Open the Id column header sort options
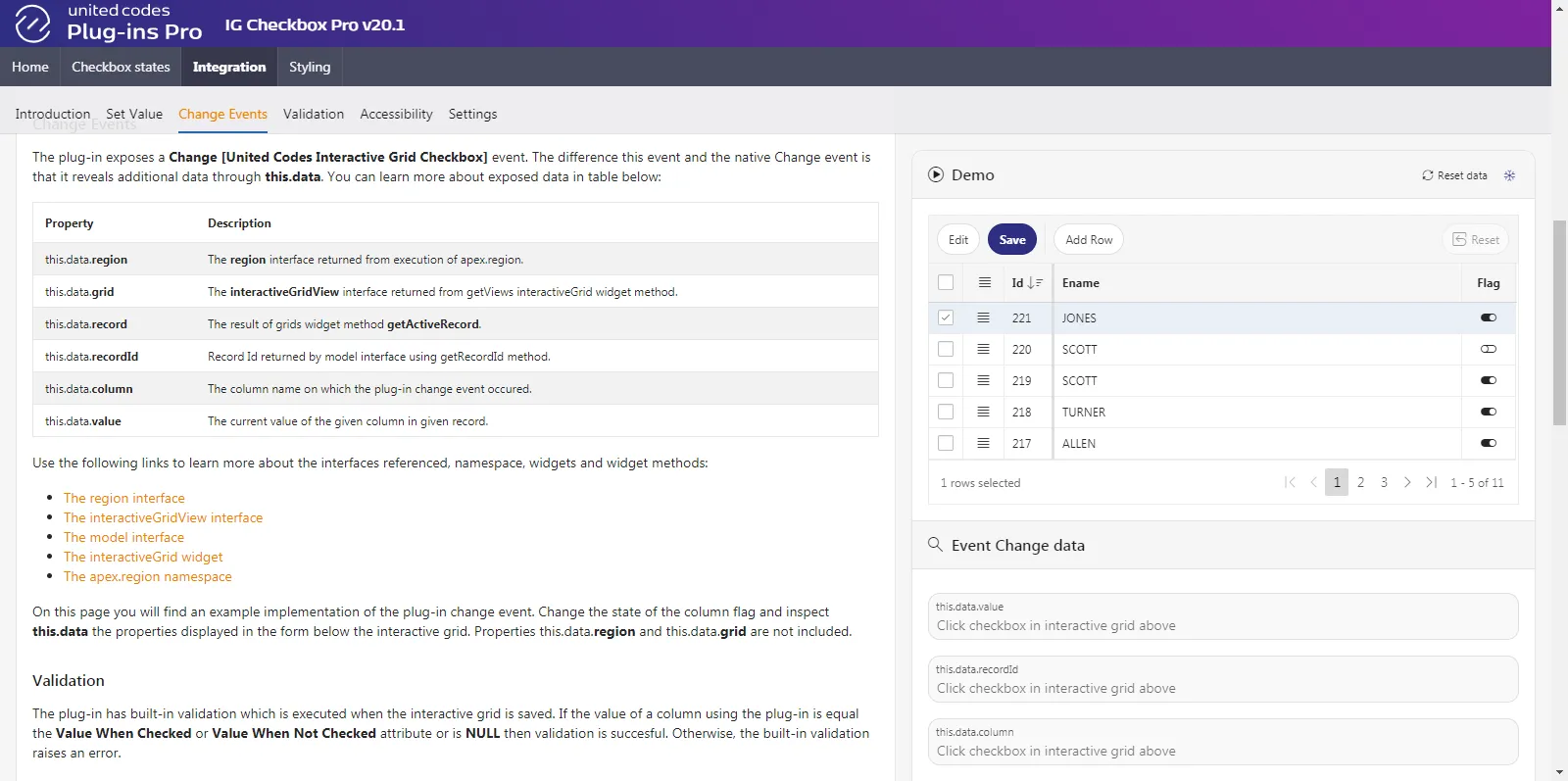The width and height of the screenshot is (1568, 781). [1026, 282]
